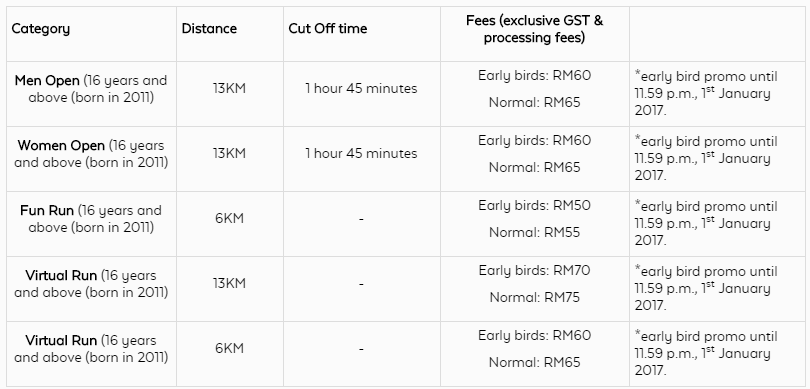
Task: Click 6KM distance in last Virtual Run row
Action: tap(229, 349)
